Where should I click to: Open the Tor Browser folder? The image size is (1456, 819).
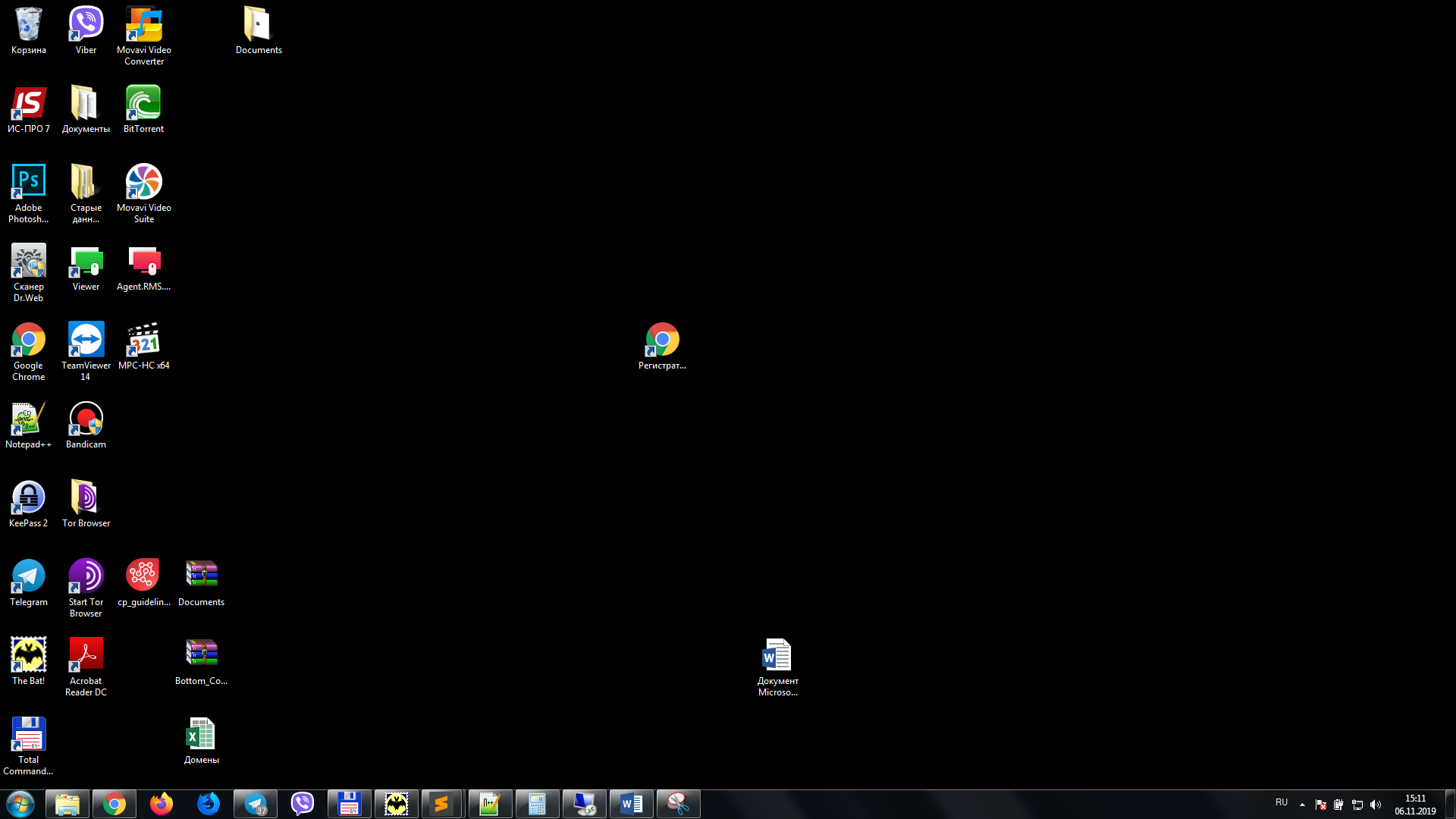coord(86,504)
